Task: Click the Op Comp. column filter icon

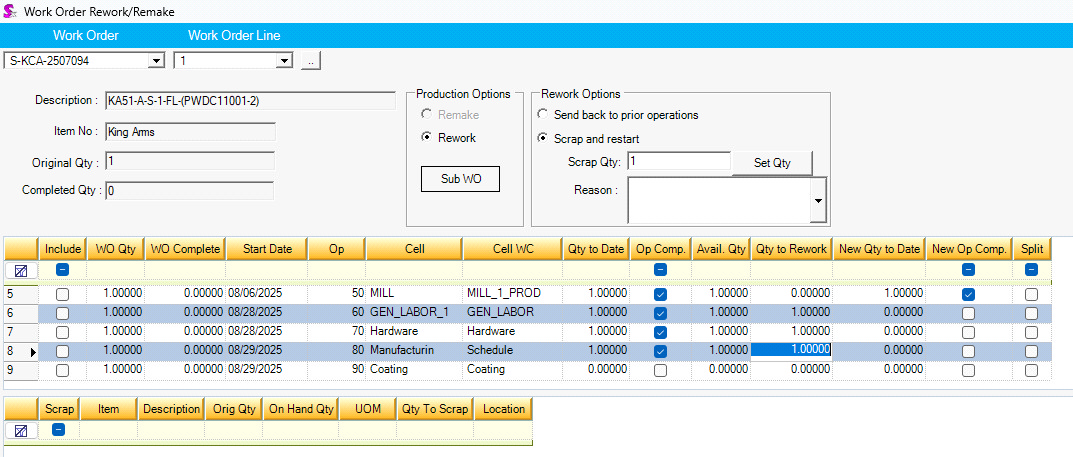Action: coord(660,270)
